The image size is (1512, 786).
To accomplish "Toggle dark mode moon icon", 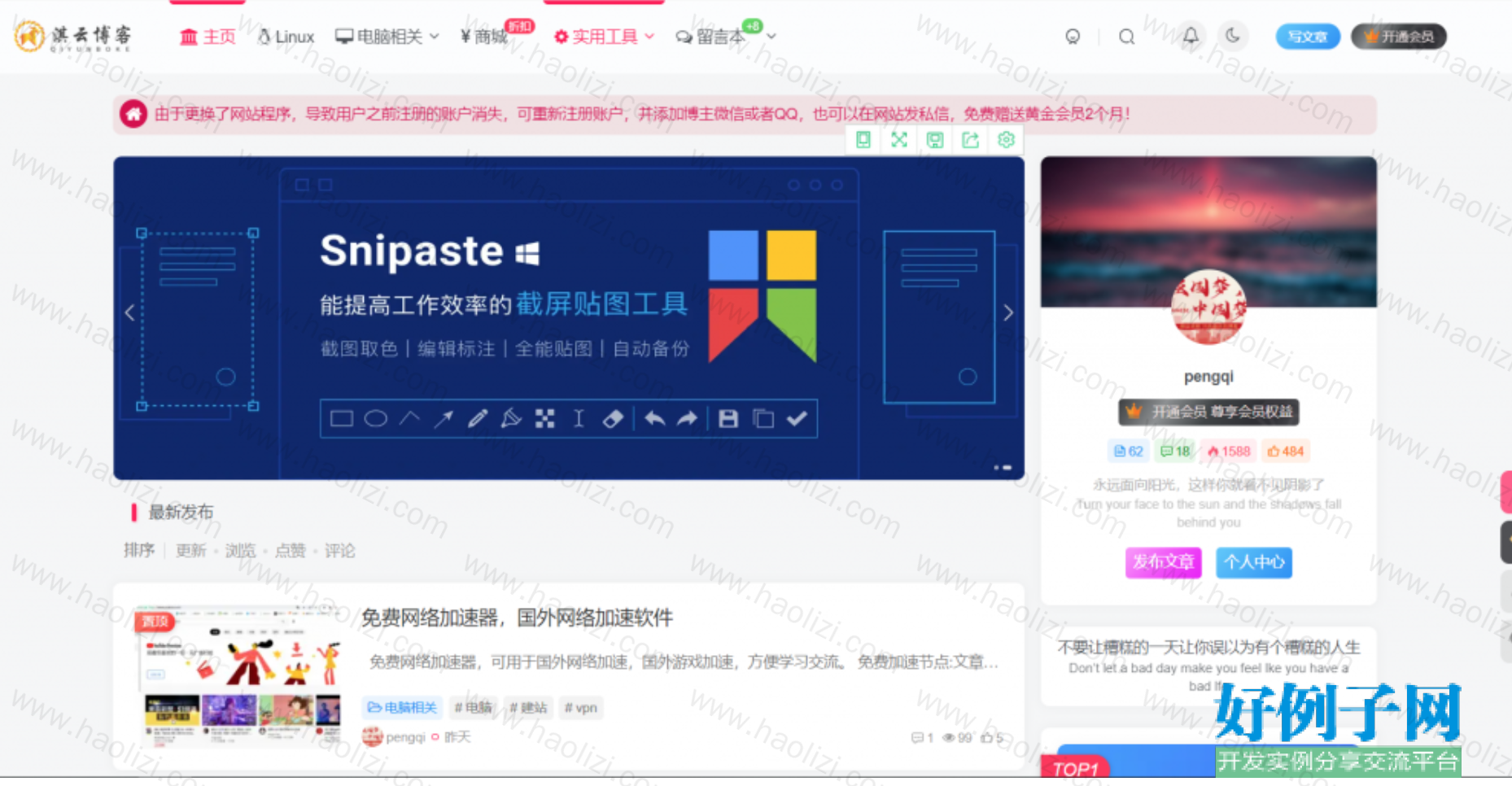I will [x=1234, y=36].
